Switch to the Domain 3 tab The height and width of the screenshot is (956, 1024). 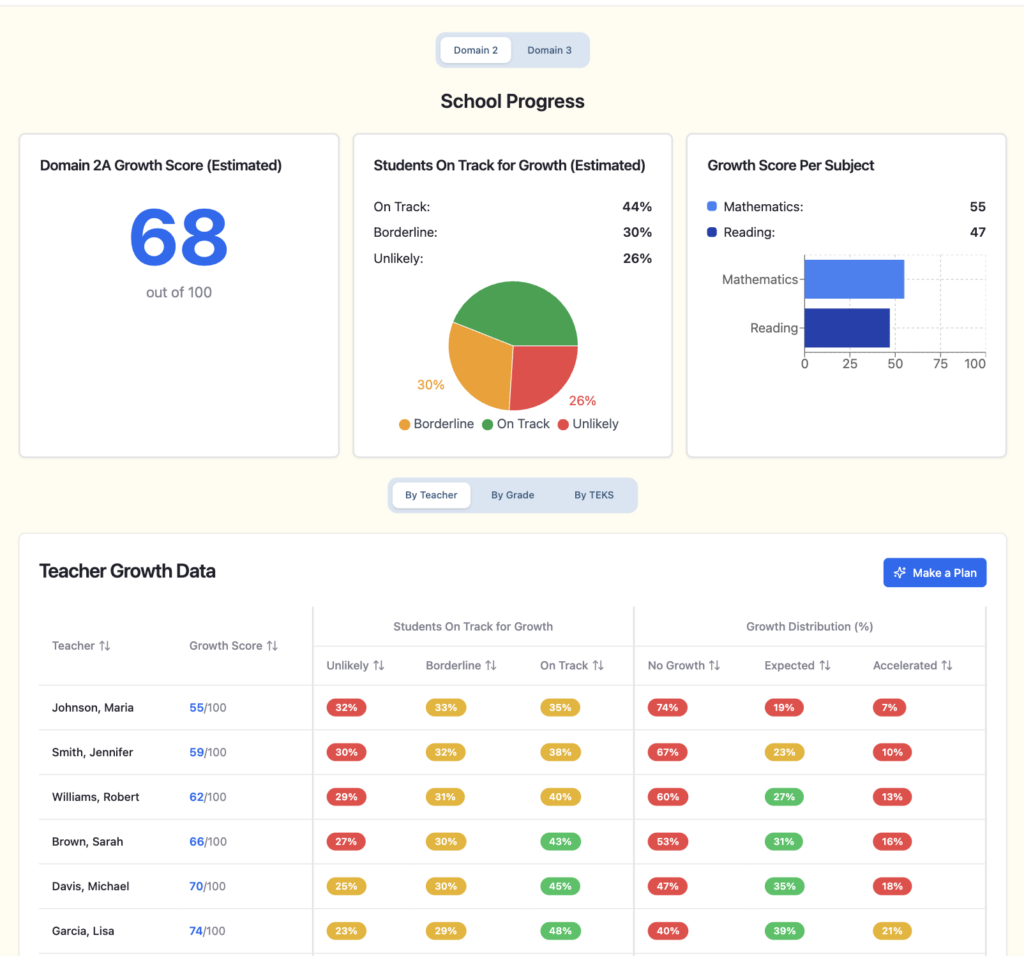[x=549, y=49]
